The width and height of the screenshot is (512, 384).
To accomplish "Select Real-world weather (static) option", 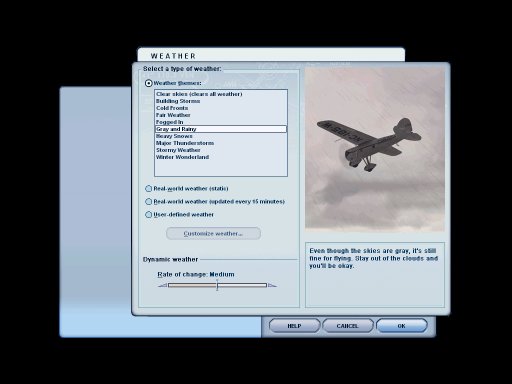I will tap(149, 189).
